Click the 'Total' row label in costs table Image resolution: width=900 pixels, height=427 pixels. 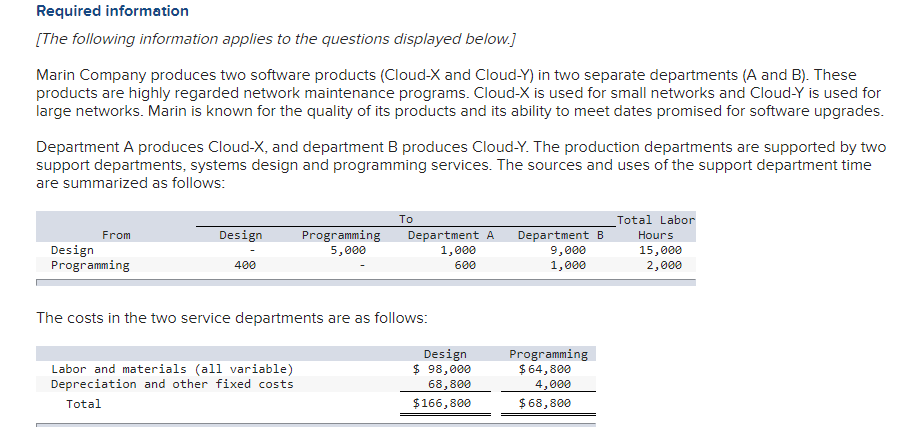click(84, 404)
